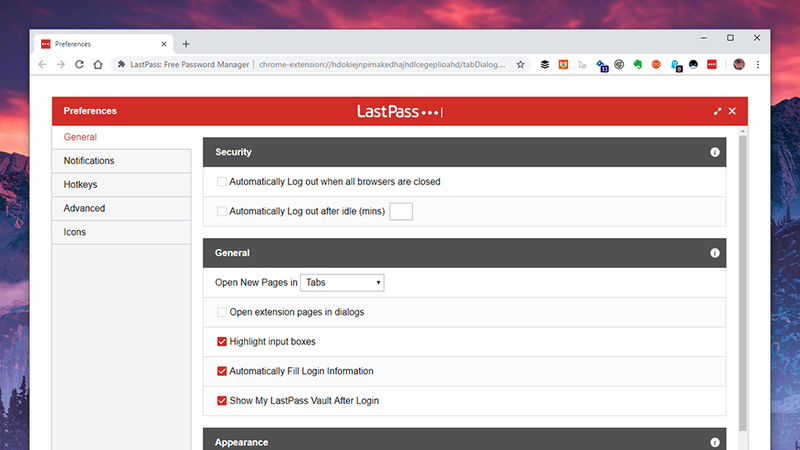The image size is (800, 450).
Task: Switch to the Icons preferences tab
Action: (121, 232)
